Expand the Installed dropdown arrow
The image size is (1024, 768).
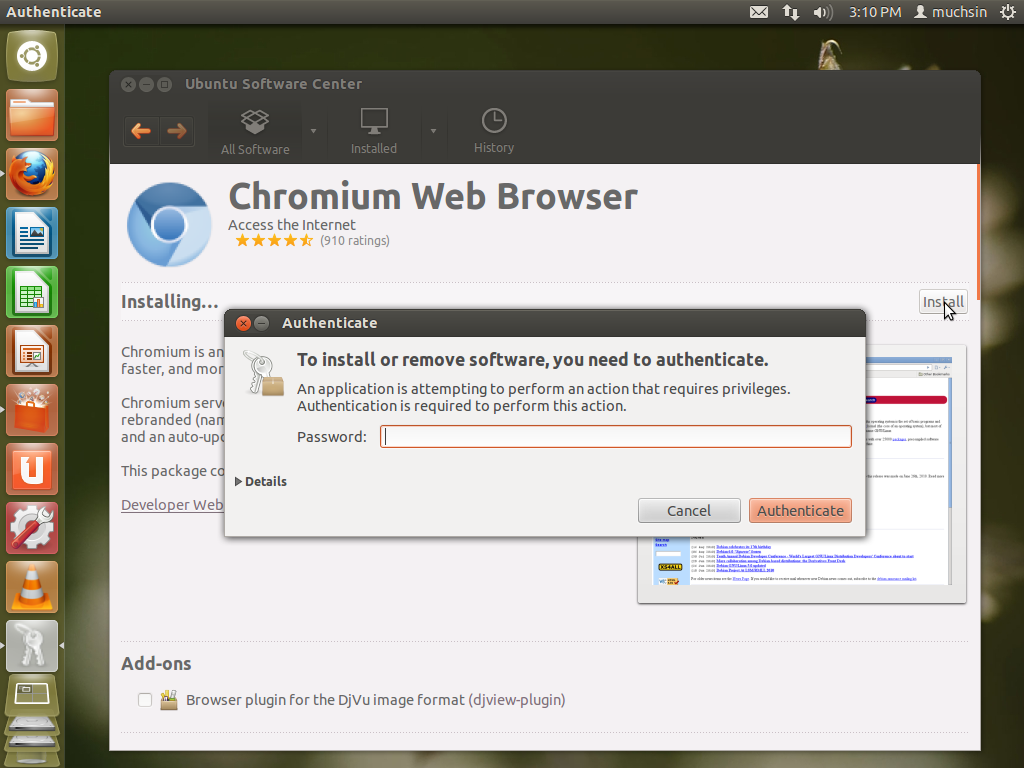pyautogui.click(x=433, y=131)
